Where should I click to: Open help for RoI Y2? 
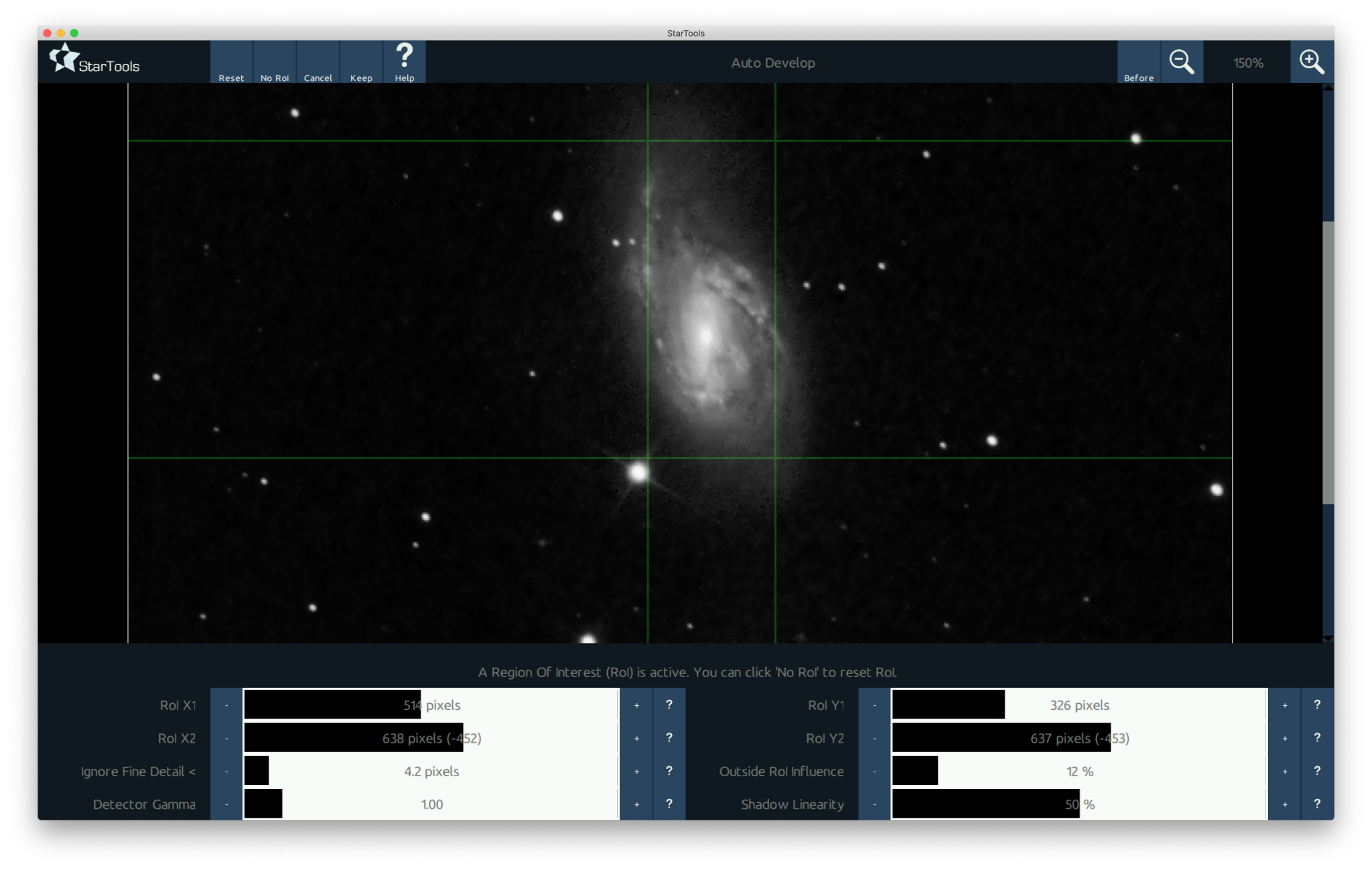pyautogui.click(x=1317, y=738)
